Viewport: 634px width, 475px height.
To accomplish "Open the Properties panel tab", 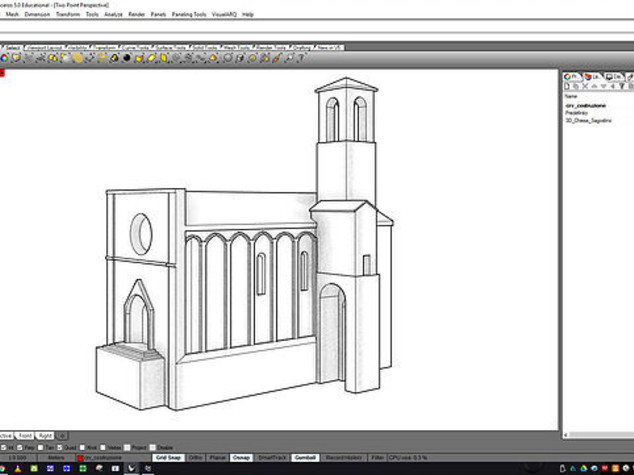I will tap(572, 76).
